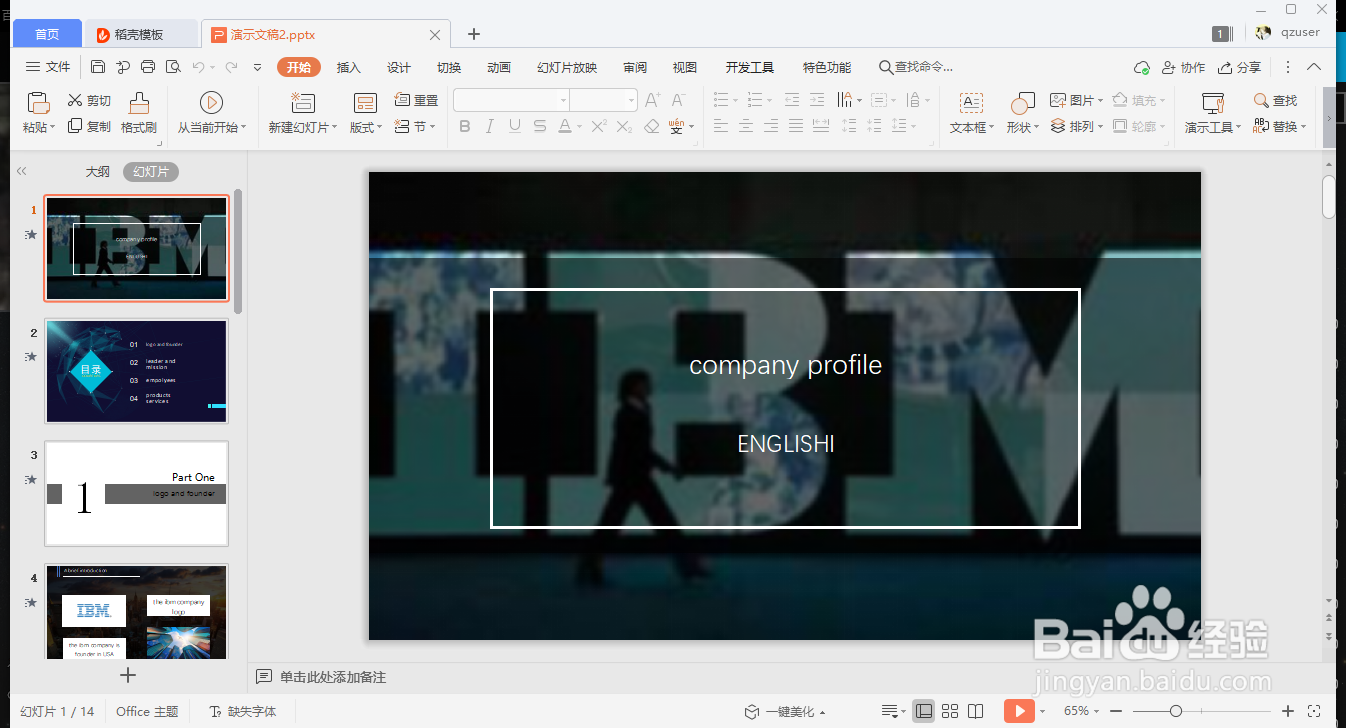Click the Clear Formatting eraser icon
The height and width of the screenshot is (728, 1346).
pyautogui.click(x=652, y=126)
